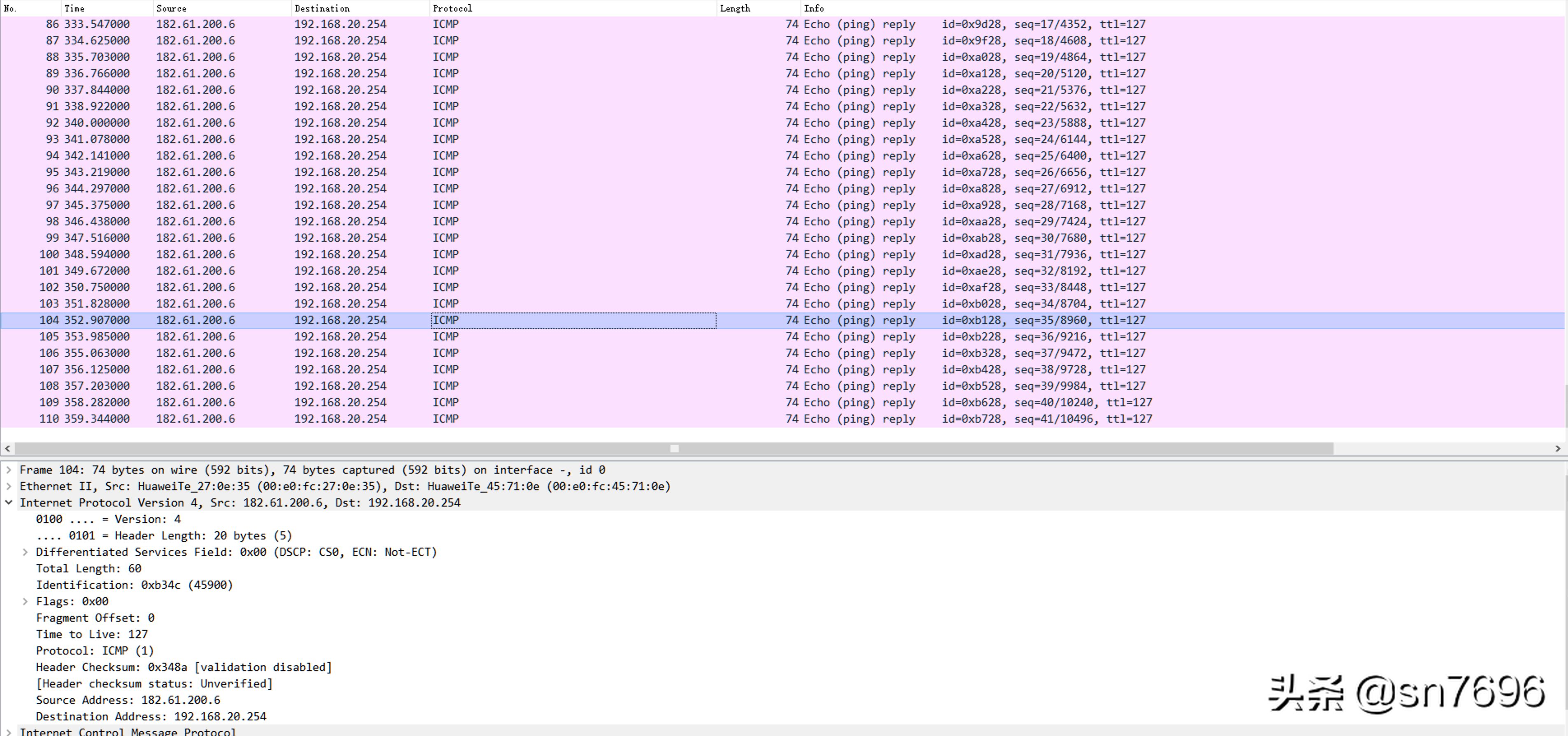1568x736 pixels.
Task: Expand the Ethernet II tree node
Action: coord(9,486)
